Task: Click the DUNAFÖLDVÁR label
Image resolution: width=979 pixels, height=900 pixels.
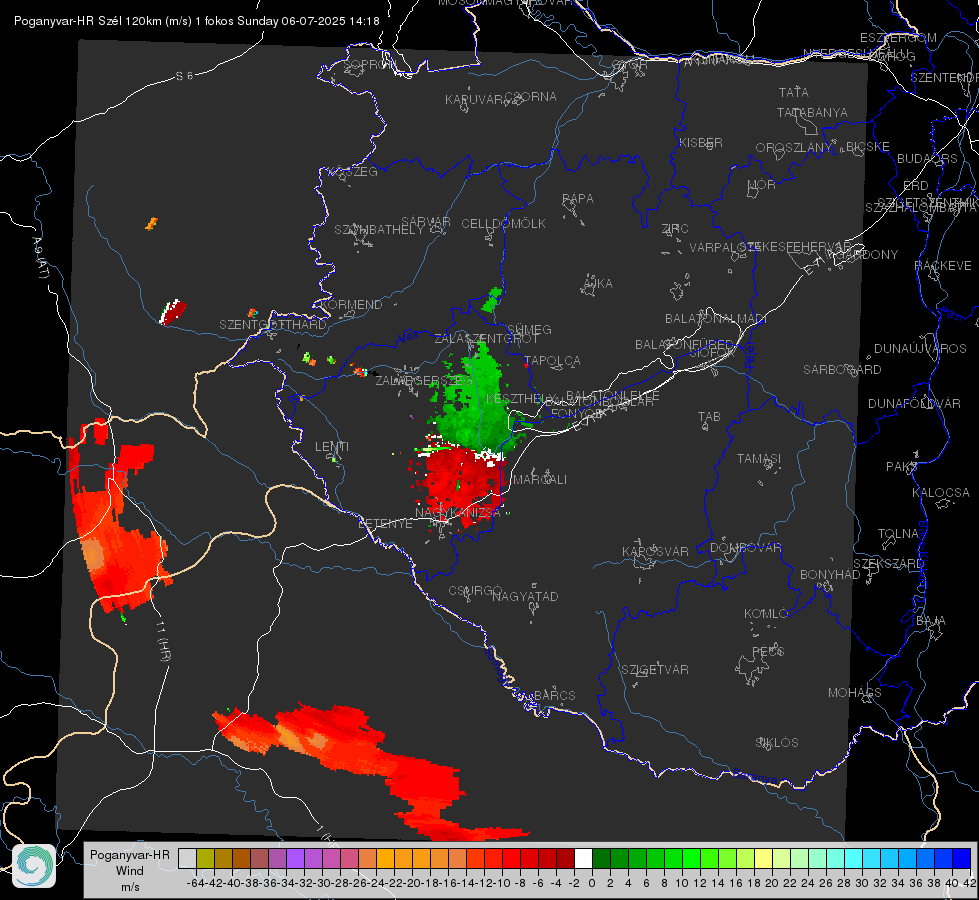Action: [x=914, y=403]
